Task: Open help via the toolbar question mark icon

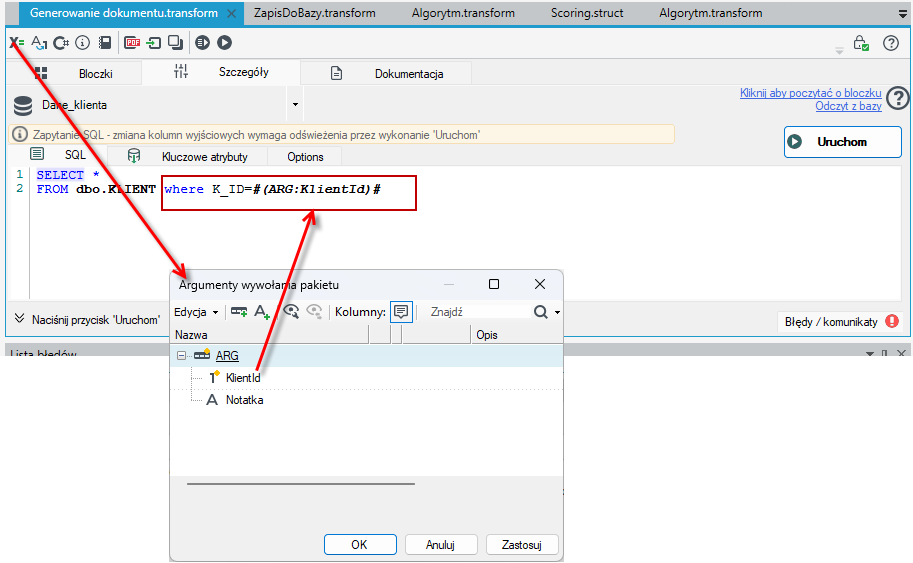Action: pos(891,43)
